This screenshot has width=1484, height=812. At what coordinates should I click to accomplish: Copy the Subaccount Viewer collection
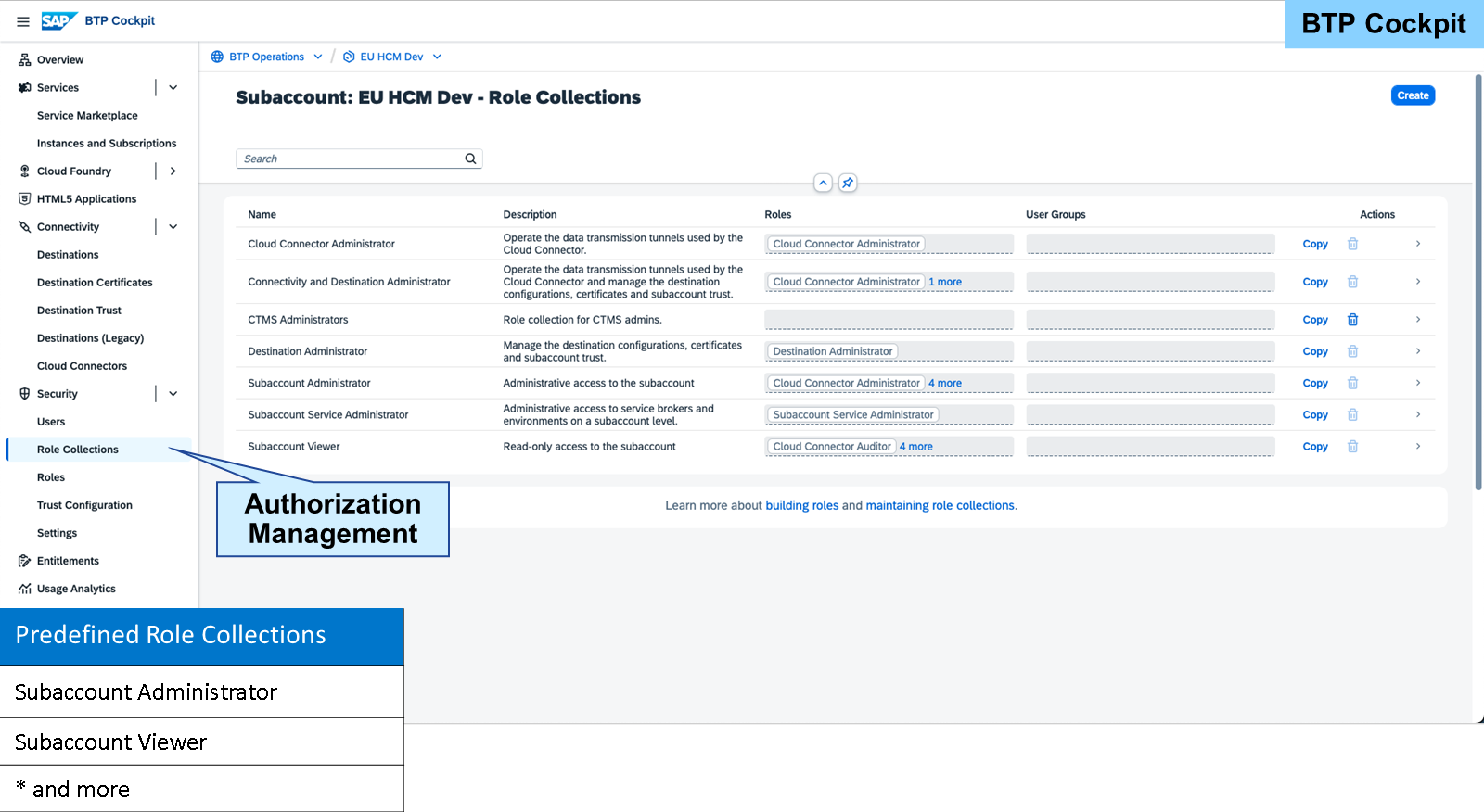tap(1315, 447)
